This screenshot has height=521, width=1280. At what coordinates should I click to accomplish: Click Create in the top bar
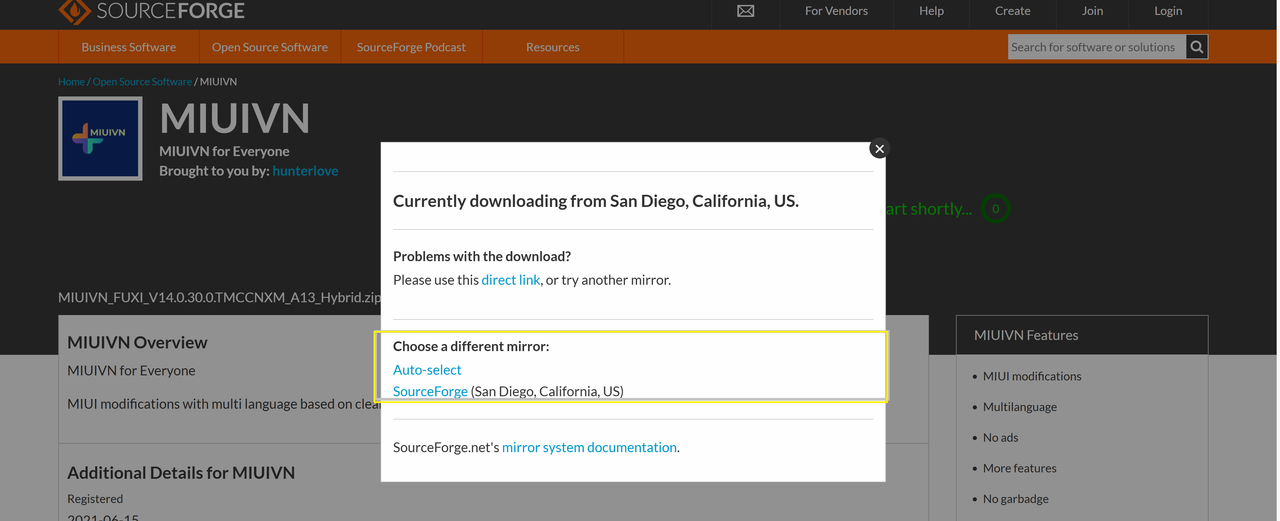[1012, 11]
